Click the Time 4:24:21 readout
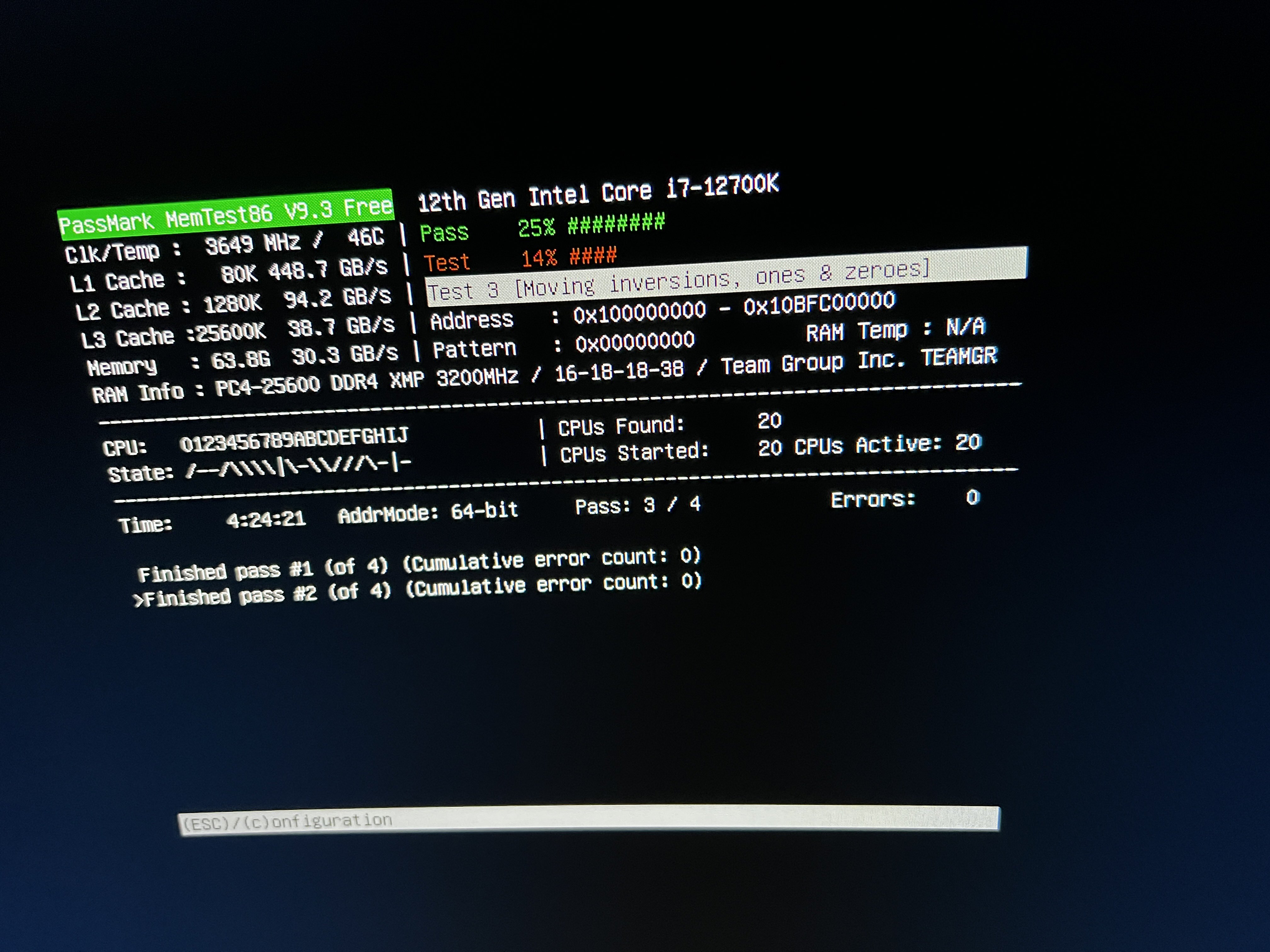Viewport: 1270px width, 952px height. [212, 522]
